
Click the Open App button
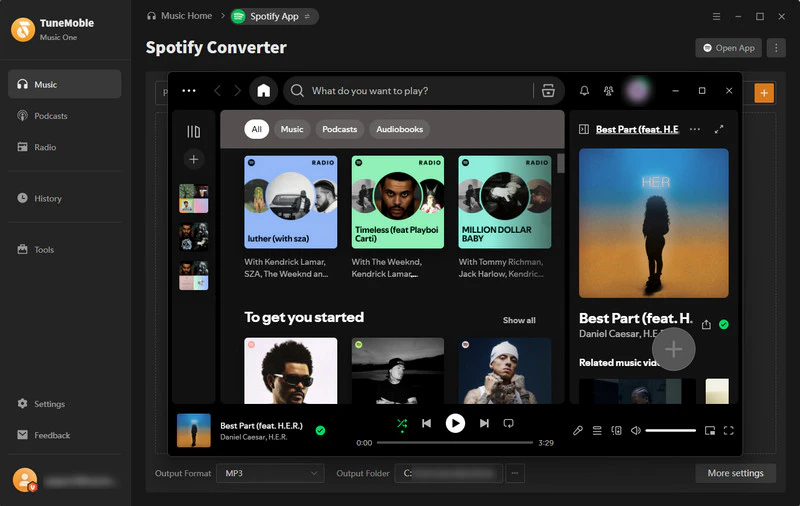(x=728, y=48)
